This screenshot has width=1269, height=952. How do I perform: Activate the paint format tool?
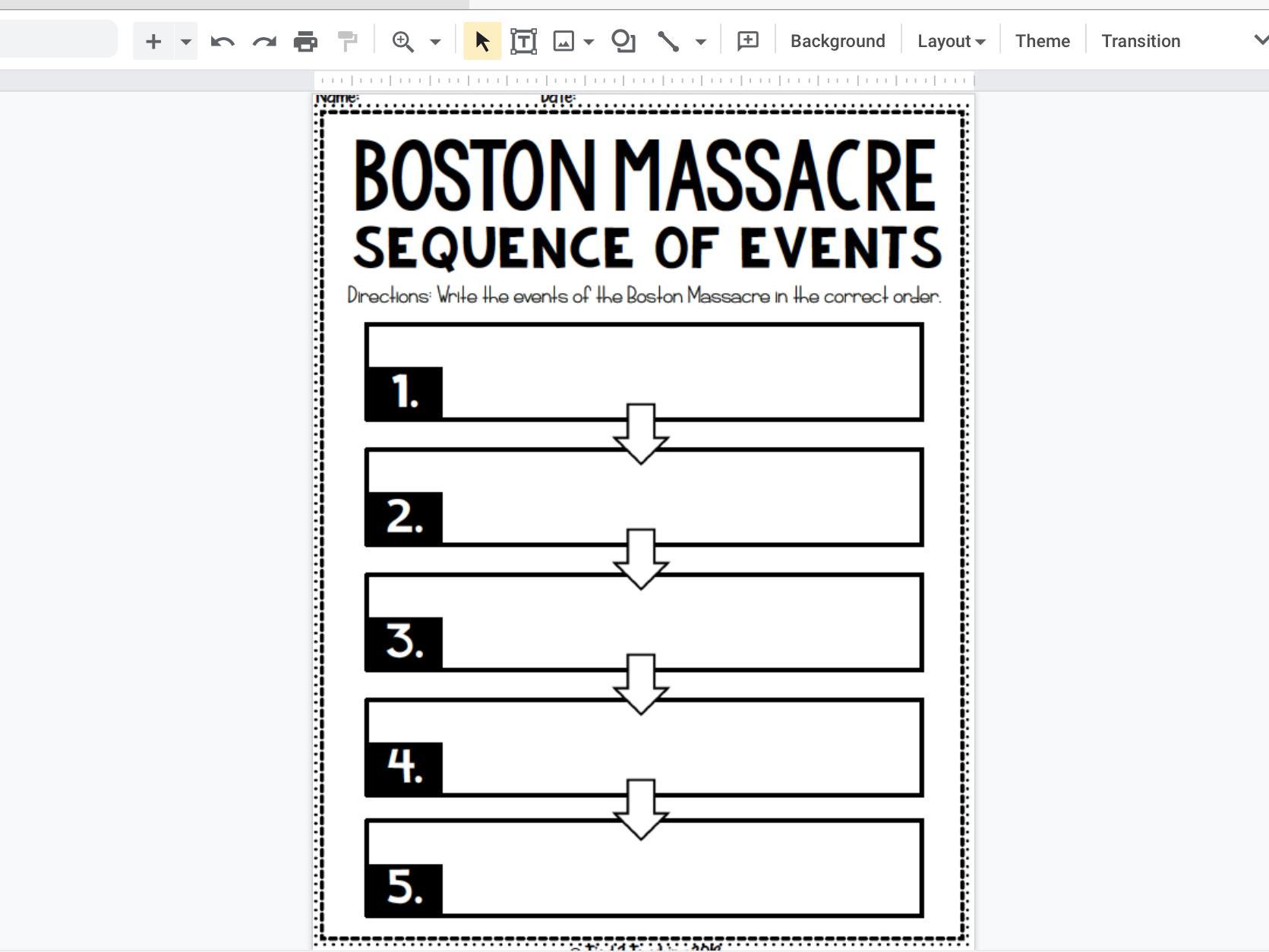[x=347, y=41]
